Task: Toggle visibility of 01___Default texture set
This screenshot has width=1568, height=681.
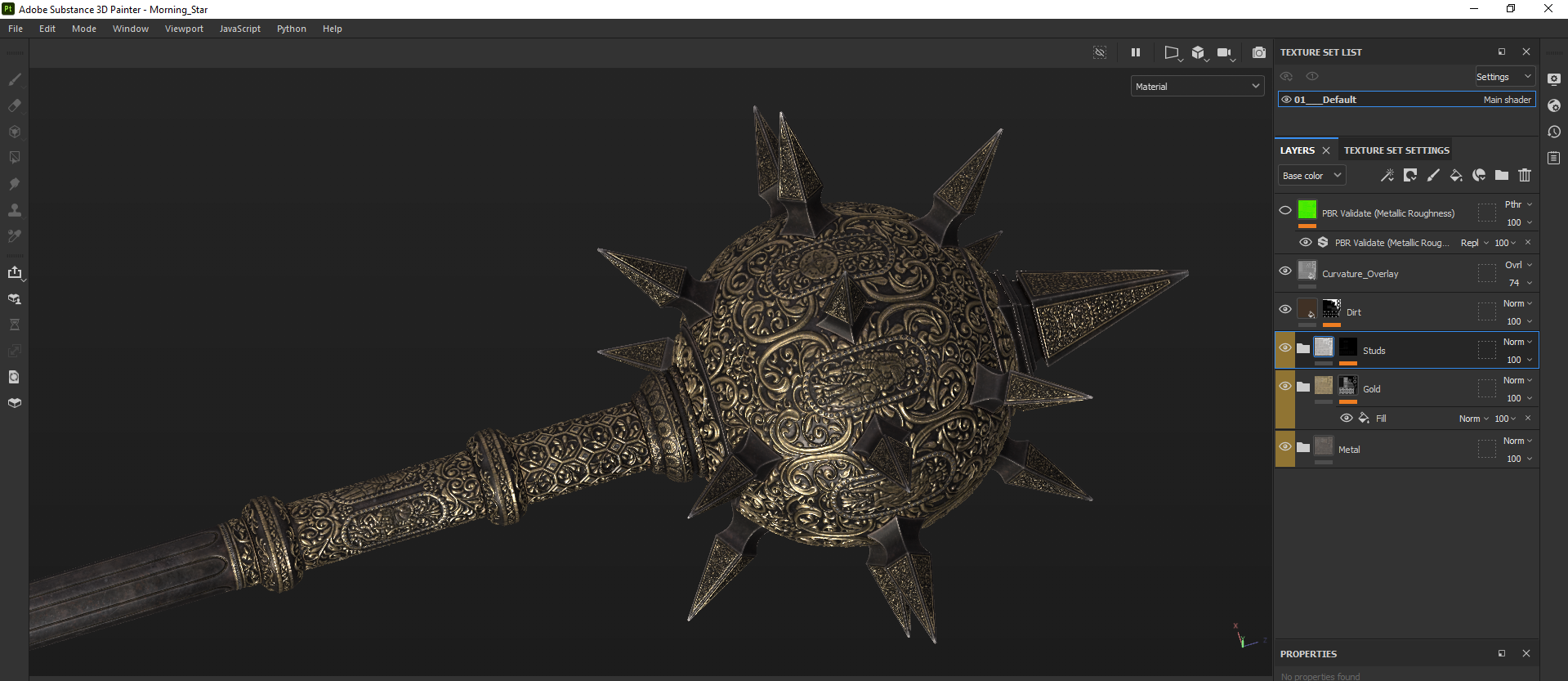Action: pos(1286,100)
